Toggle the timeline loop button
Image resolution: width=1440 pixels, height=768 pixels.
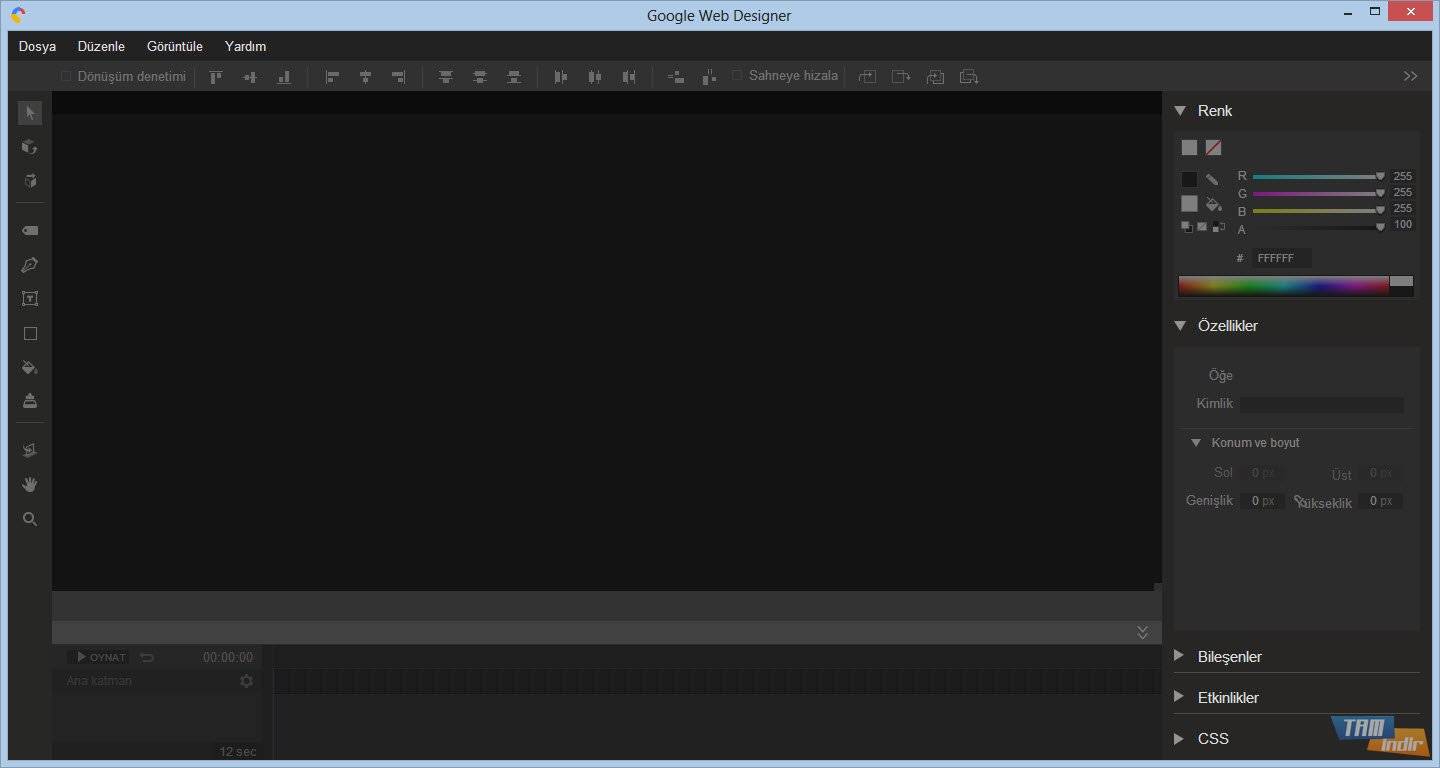coord(147,657)
